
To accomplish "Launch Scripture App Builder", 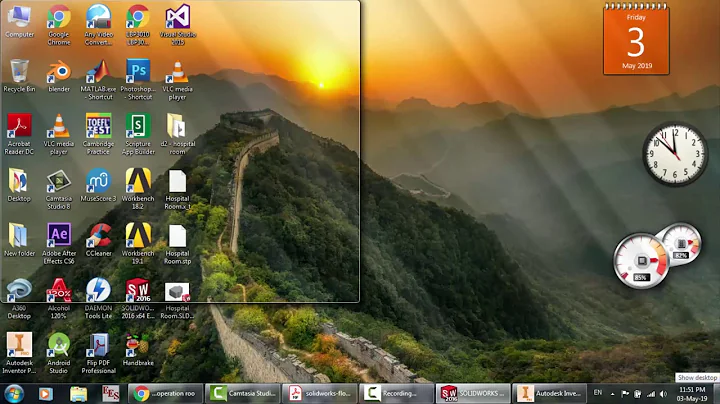I will click(x=138, y=135).
